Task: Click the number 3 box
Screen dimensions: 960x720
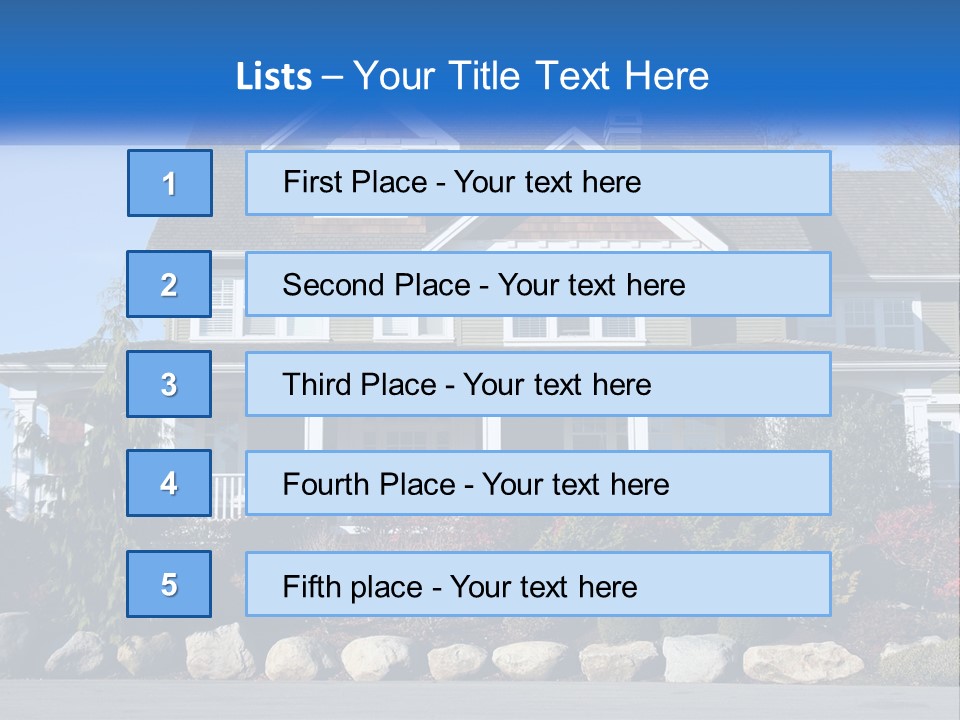Action: [x=170, y=384]
